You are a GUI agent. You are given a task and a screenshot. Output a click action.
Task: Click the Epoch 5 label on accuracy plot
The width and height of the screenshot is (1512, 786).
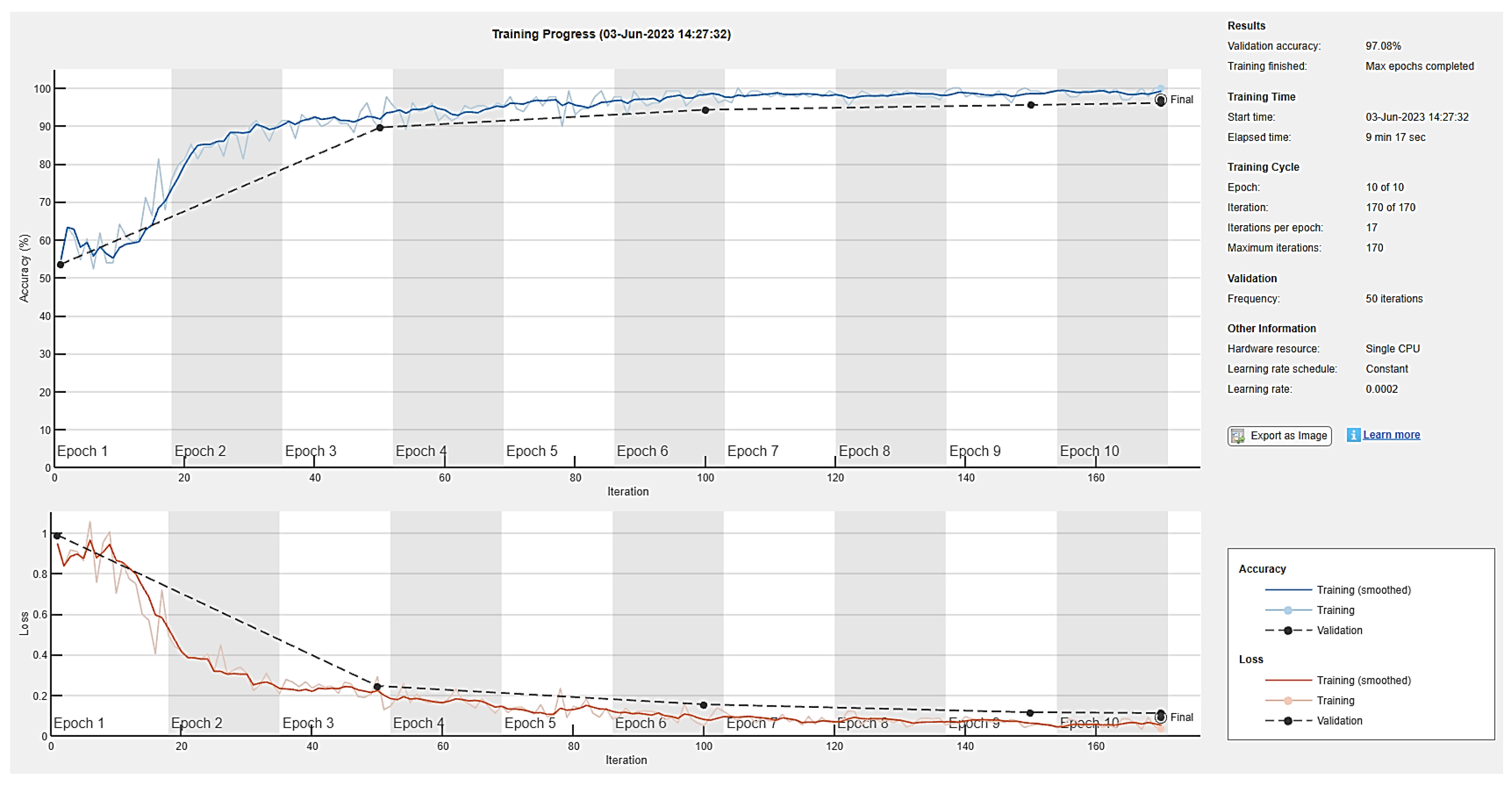tap(531, 451)
